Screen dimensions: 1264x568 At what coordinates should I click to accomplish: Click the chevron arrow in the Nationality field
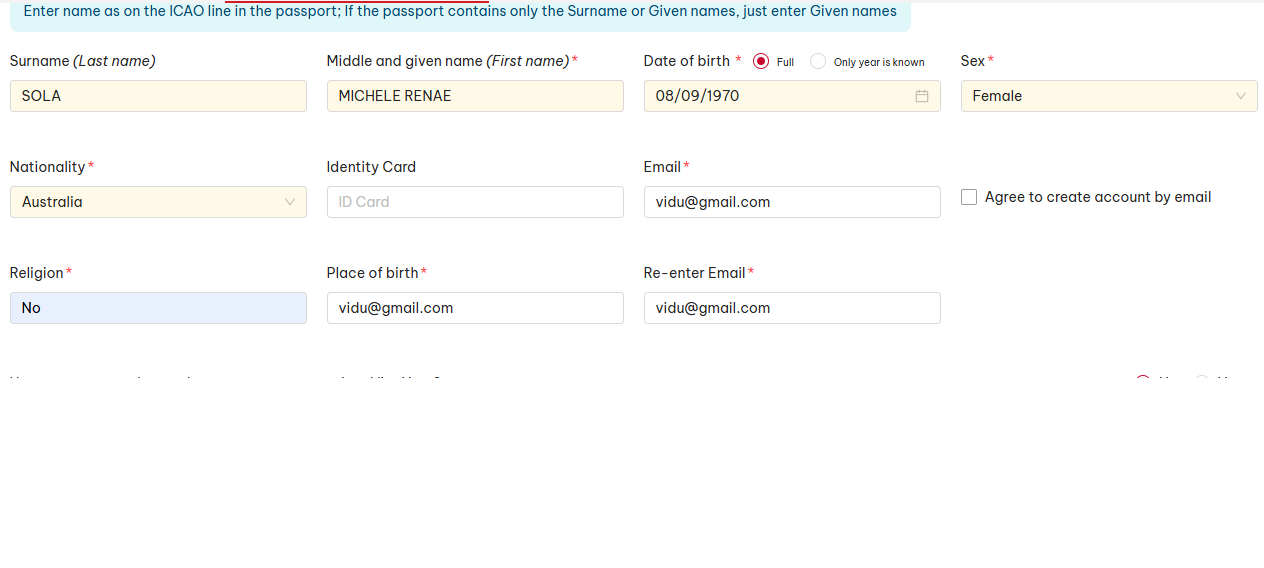(290, 202)
